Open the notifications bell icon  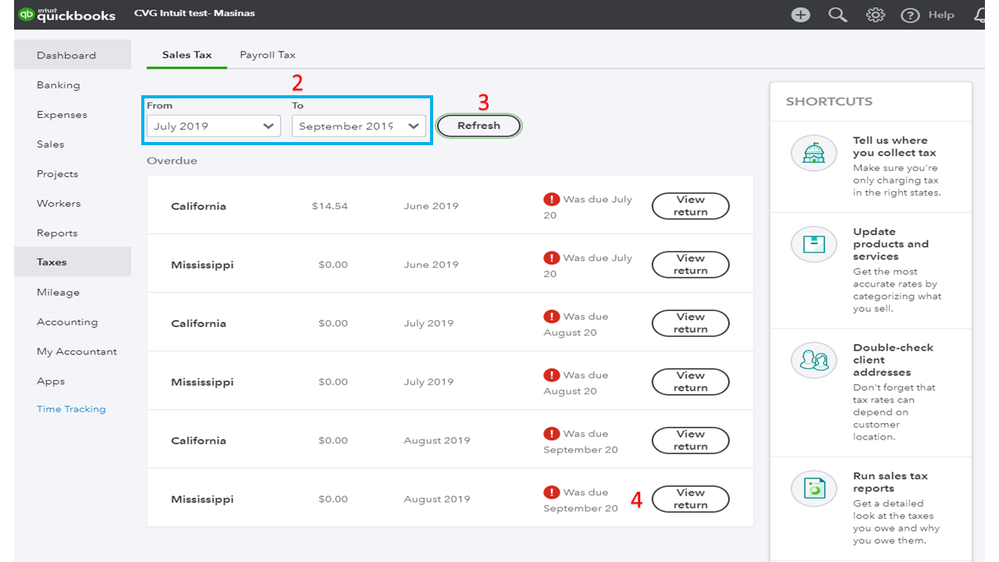(979, 15)
